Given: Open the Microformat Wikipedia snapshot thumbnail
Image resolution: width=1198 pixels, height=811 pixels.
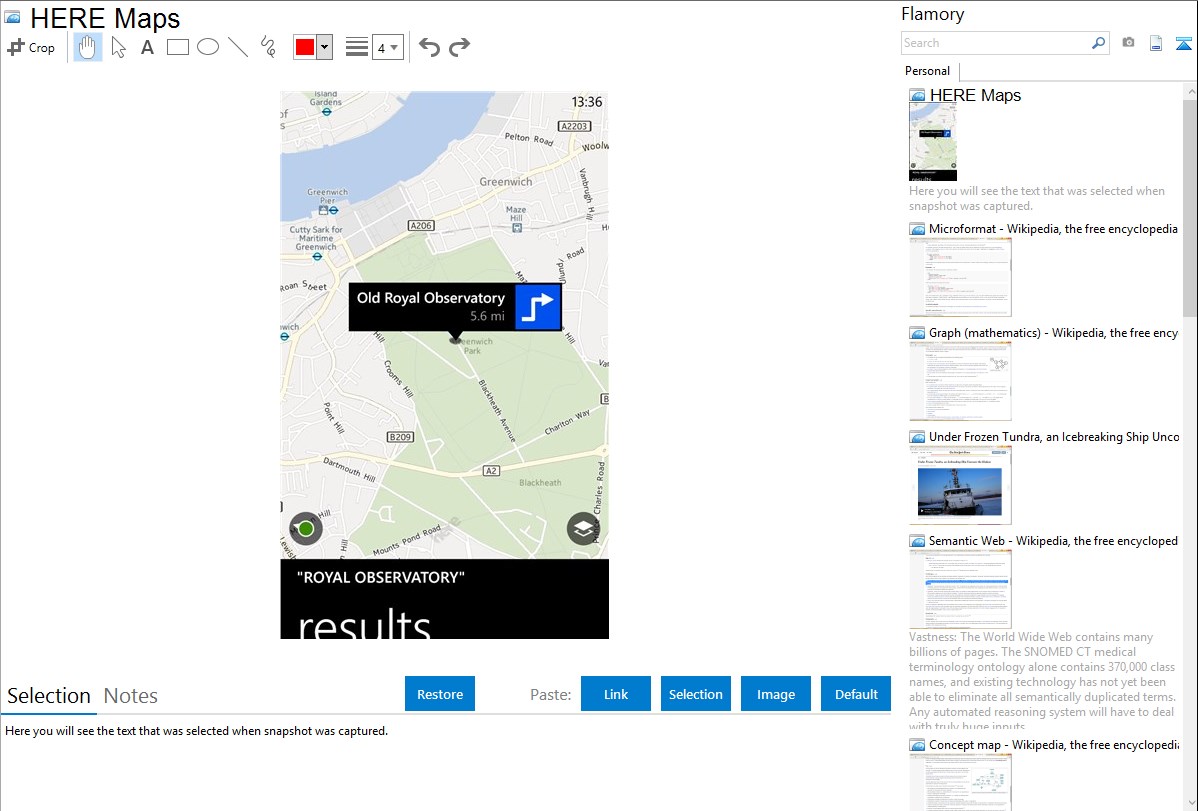Looking at the screenshot, I should click(960, 277).
